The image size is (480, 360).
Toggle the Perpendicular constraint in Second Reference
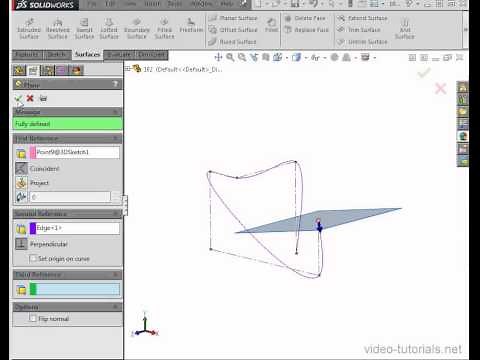coord(21,244)
